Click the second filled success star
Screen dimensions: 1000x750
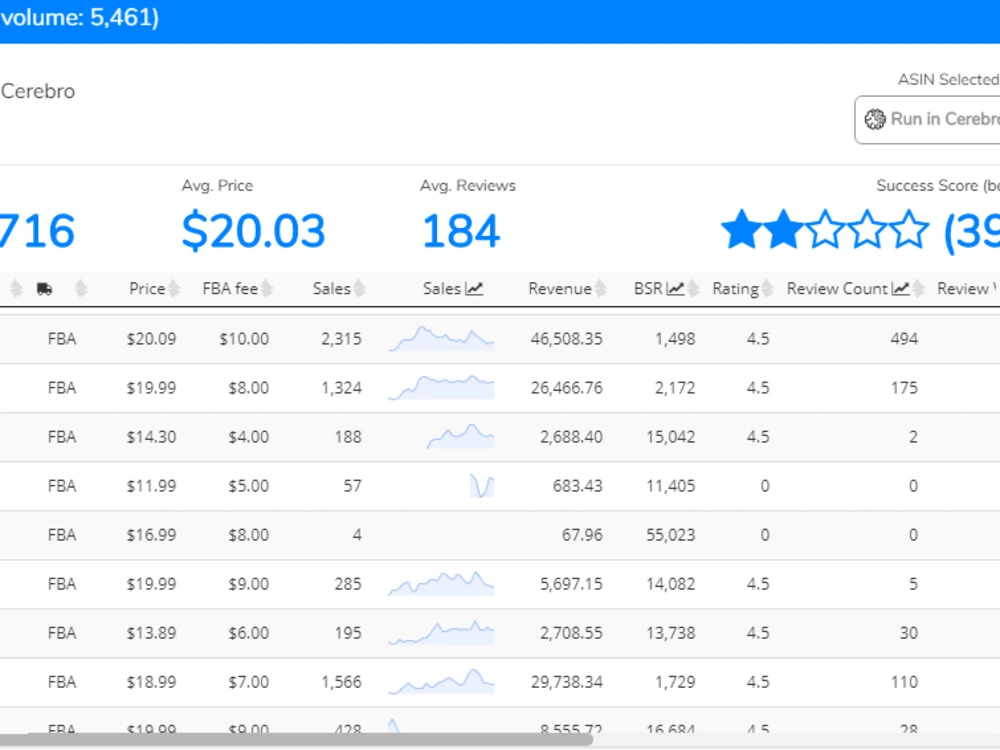pos(783,229)
